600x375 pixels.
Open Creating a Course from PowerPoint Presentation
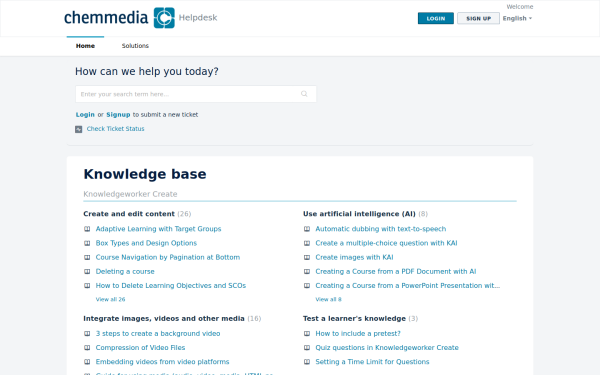[408, 285]
